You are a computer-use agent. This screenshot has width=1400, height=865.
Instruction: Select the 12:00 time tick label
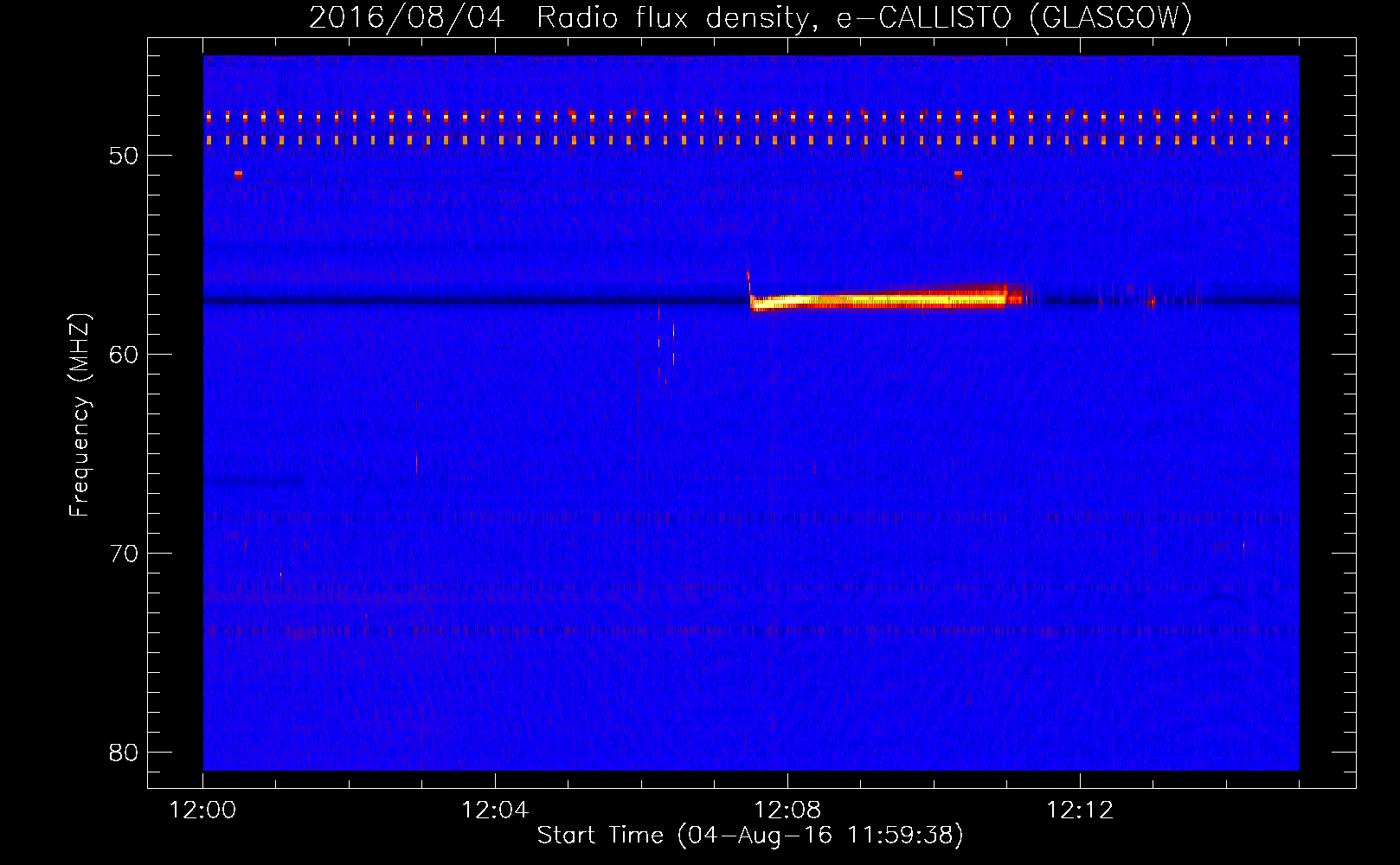click(x=202, y=811)
